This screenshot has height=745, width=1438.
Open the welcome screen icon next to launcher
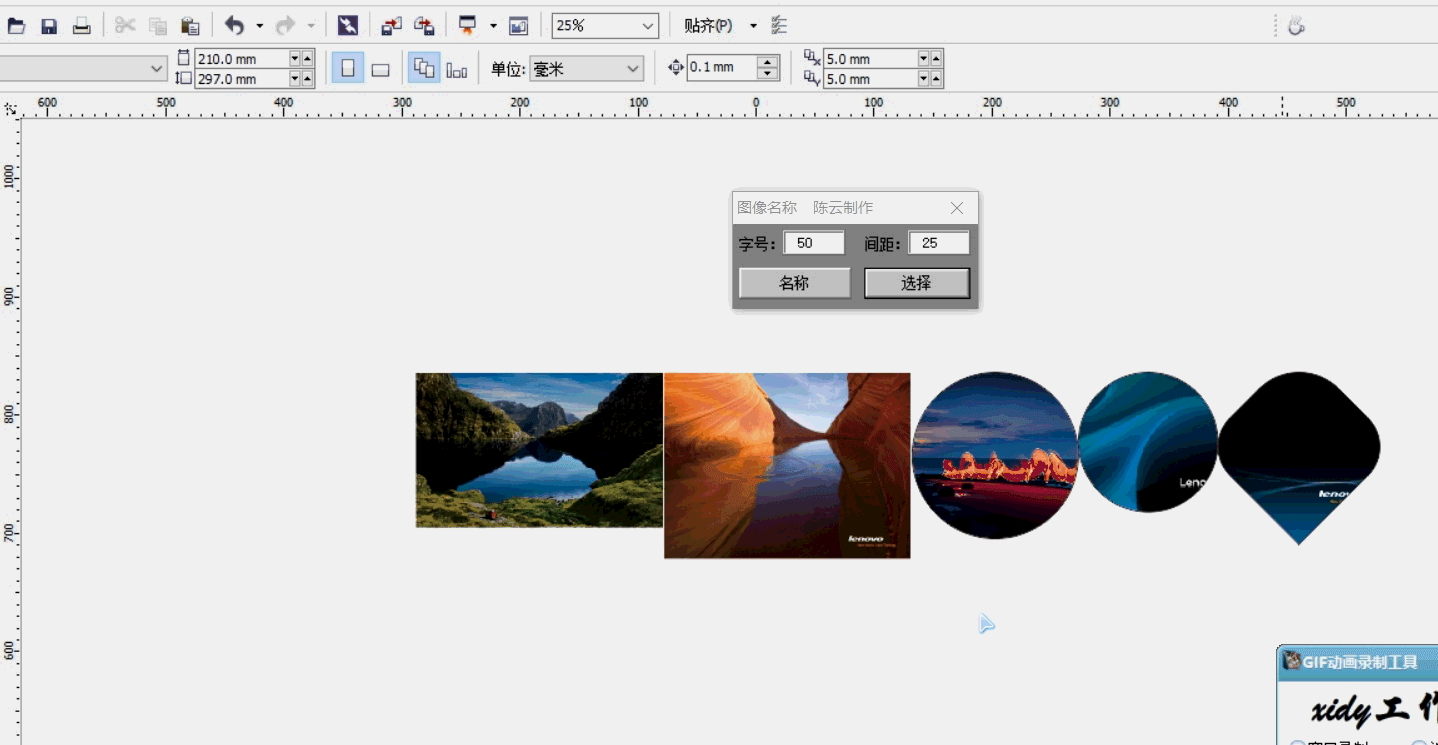click(518, 26)
